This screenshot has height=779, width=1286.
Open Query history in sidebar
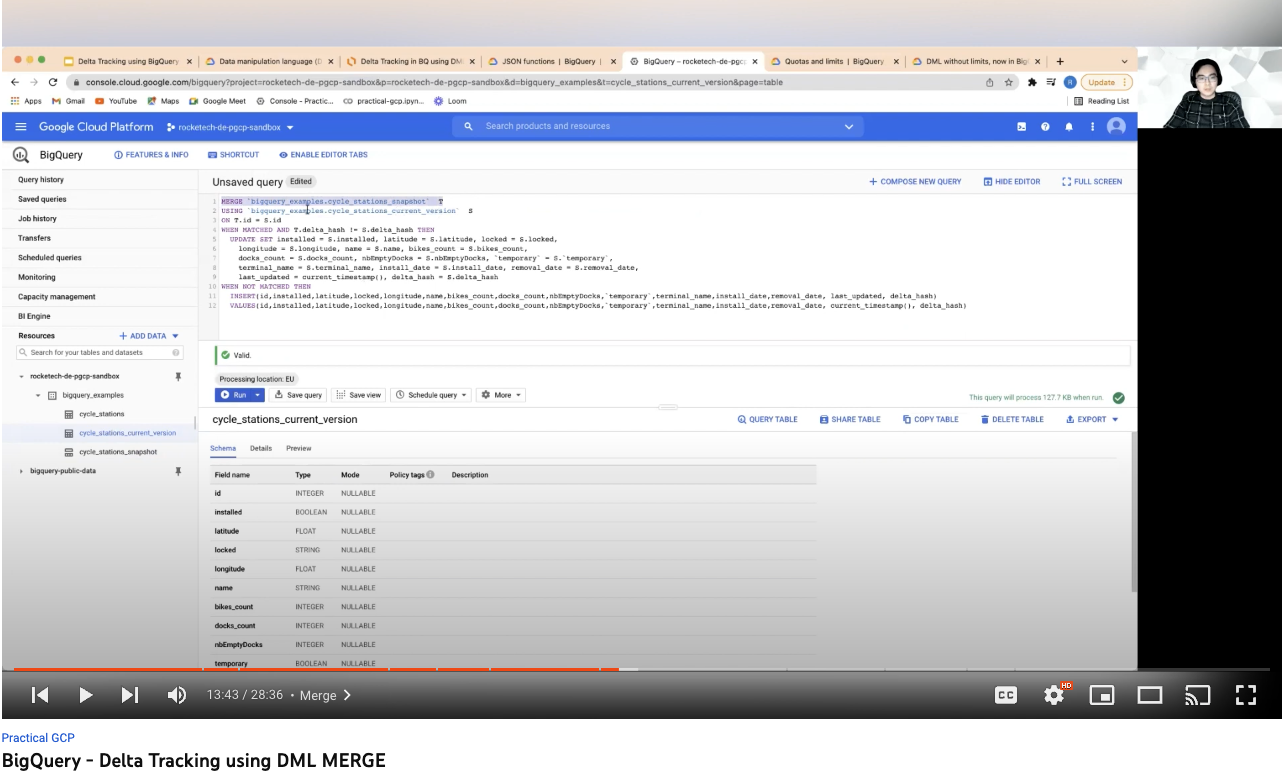(41, 180)
